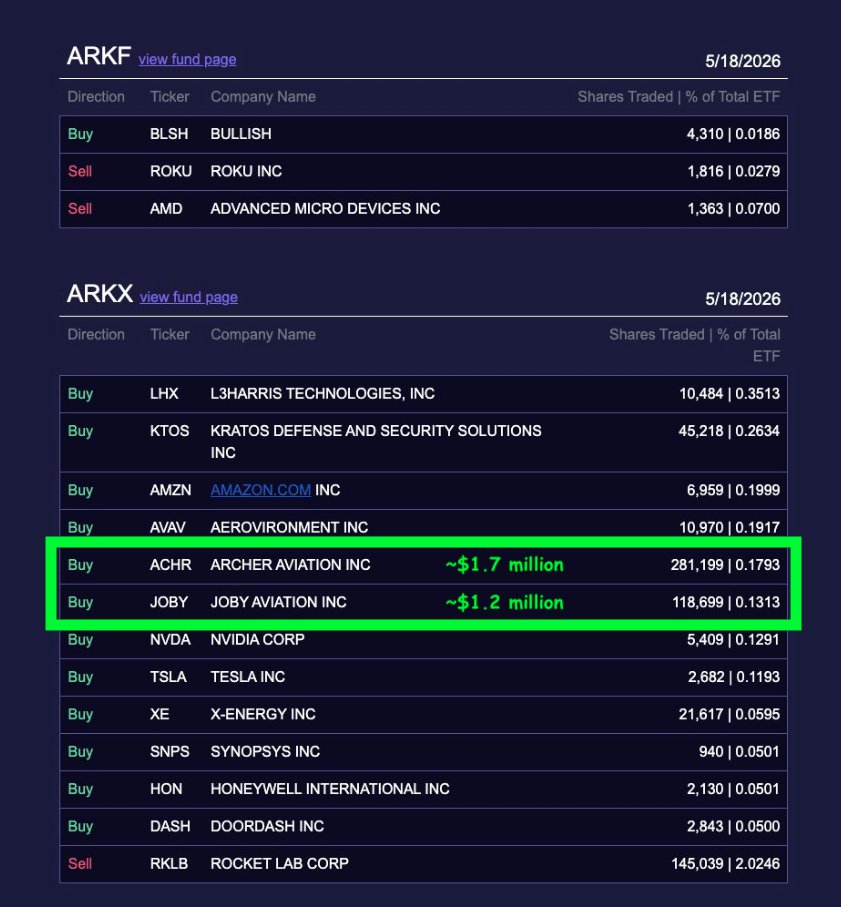Click the value 145,039 | 2.0246

[x=725, y=864]
